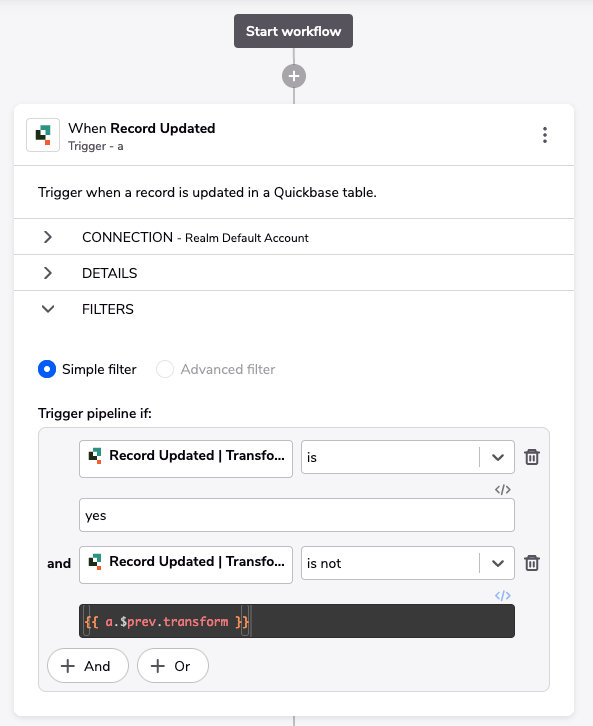The image size is (593, 726).
Task: Toggle blue code mode icon above the transform field
Action: (x=503, y=595)
